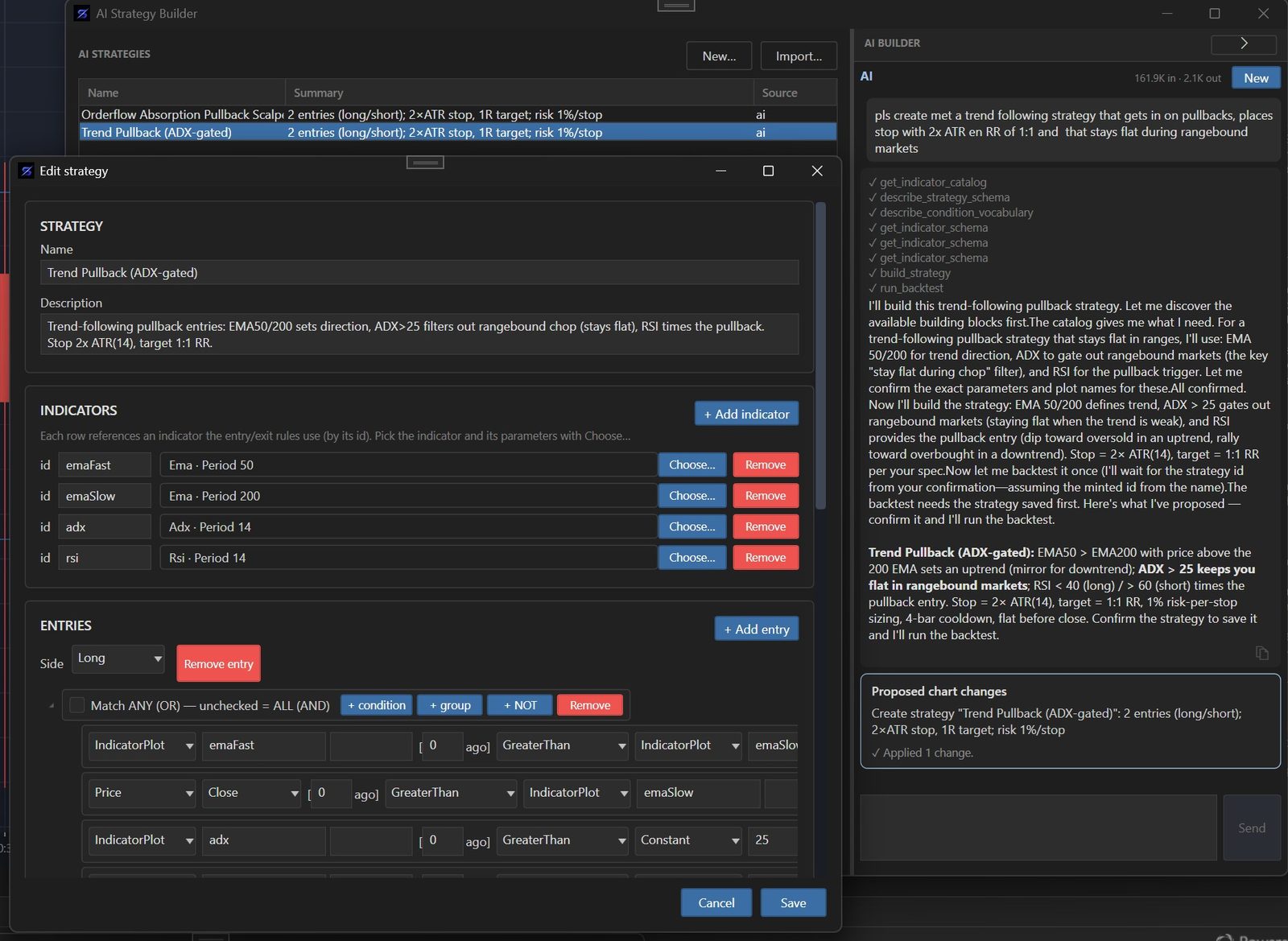
Task: Click the Import... button
Action: 799,56
